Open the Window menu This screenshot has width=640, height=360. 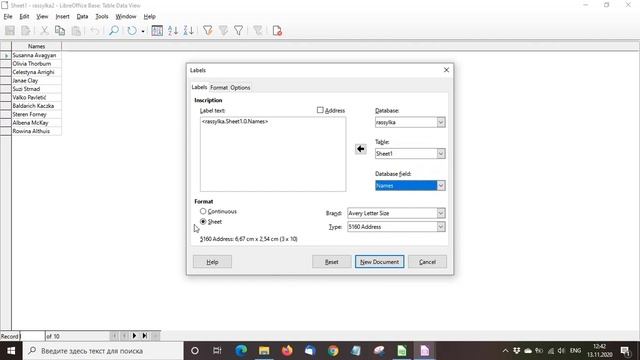coord(126,16)
